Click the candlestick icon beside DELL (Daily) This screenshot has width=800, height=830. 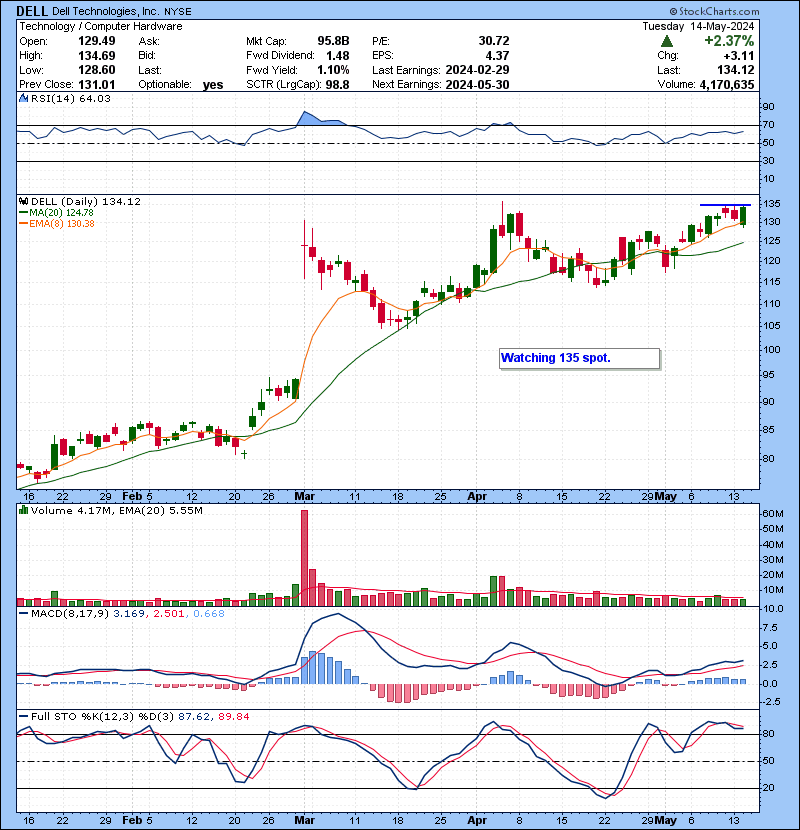23,202
